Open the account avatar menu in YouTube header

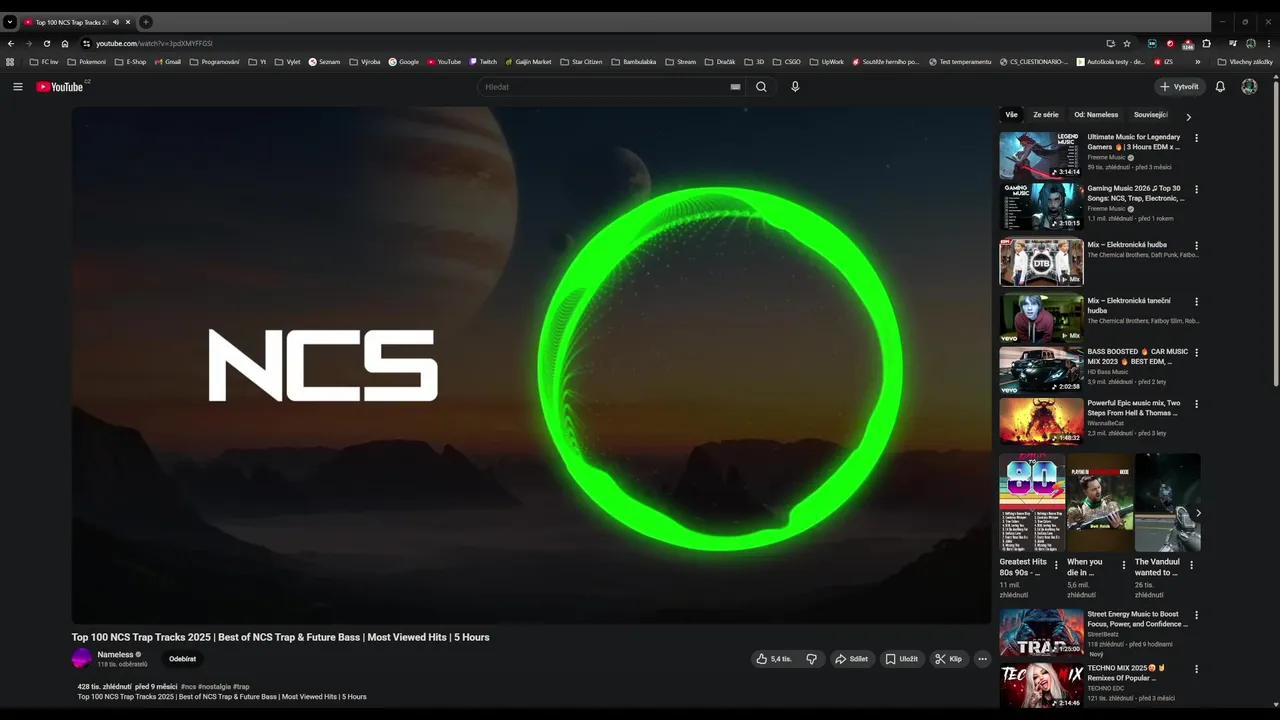pos(1249,87)
